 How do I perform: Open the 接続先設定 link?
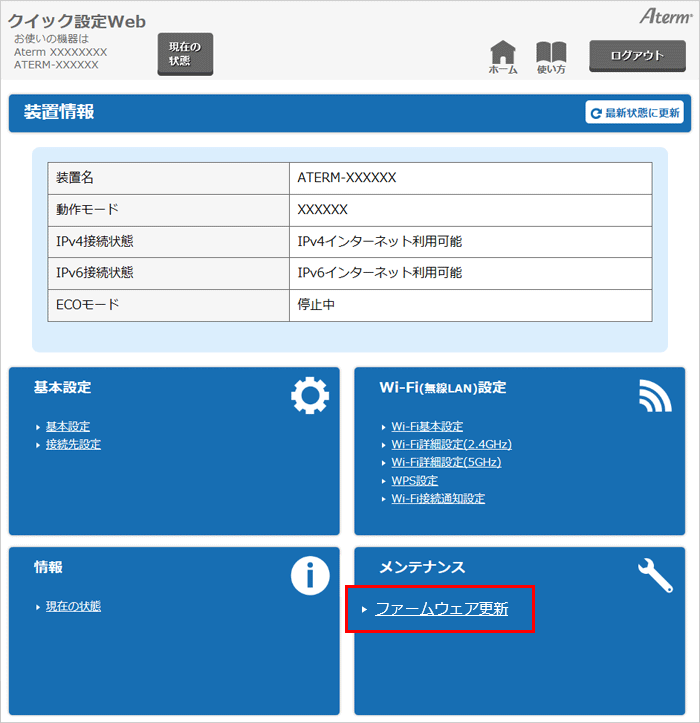[x=73, y=444]
